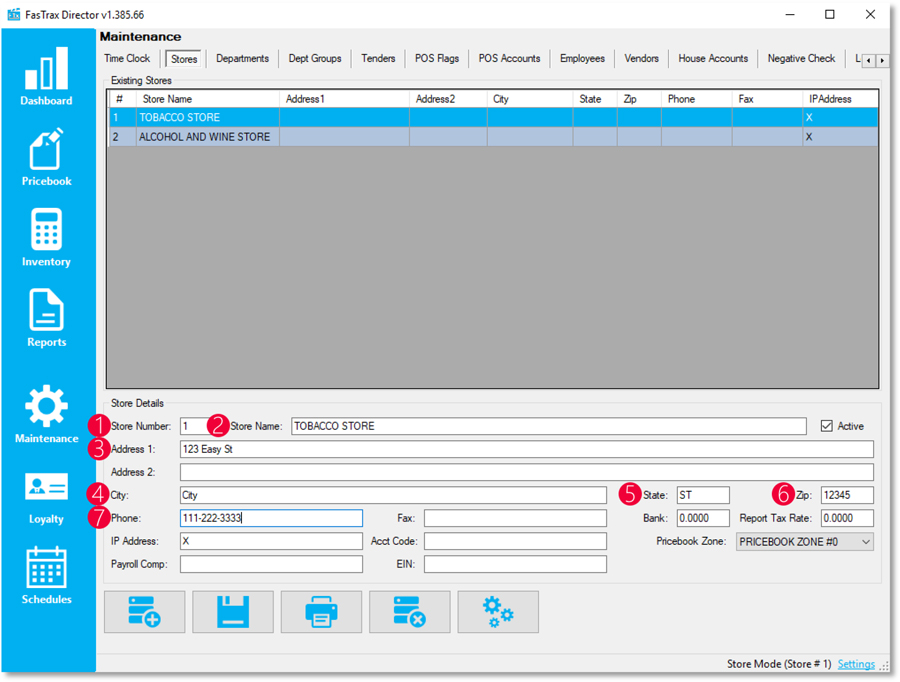Image resolution: width=900 pixels, height=682 pixels.
Task: Click the City input field
Action: pos(393,495)
